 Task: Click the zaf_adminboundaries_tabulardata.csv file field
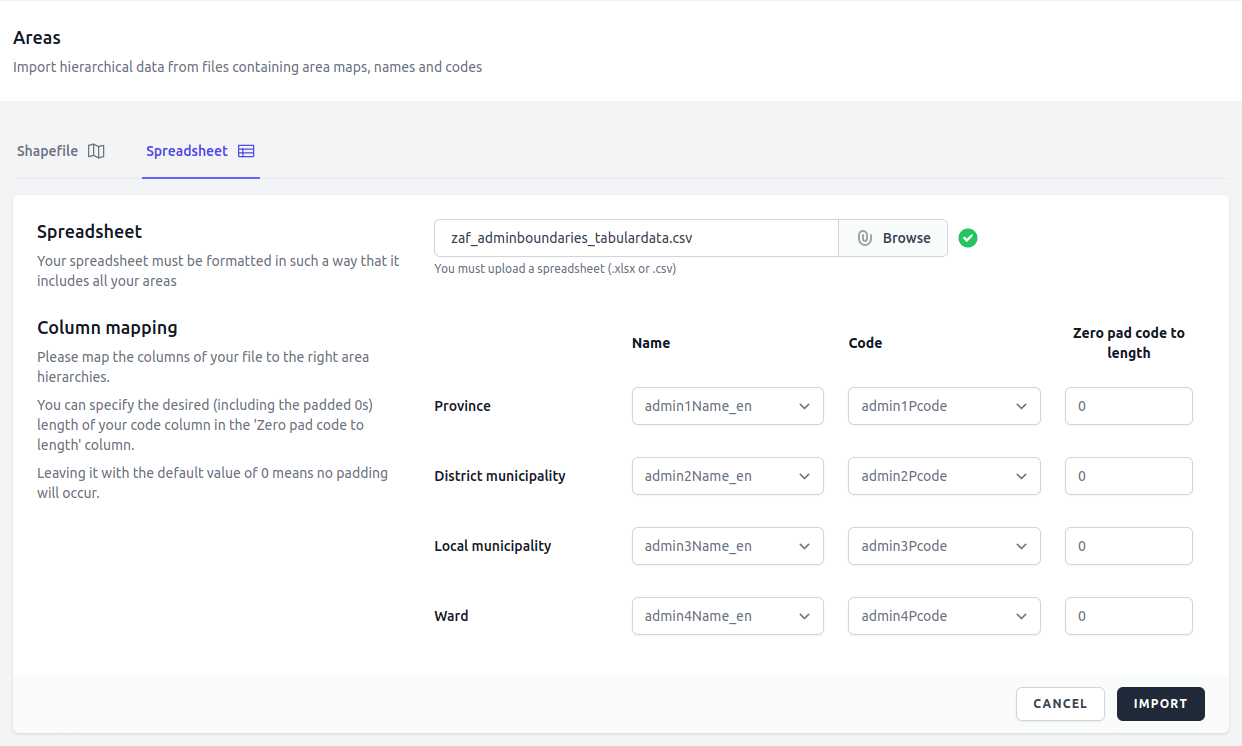pos(636,238)
